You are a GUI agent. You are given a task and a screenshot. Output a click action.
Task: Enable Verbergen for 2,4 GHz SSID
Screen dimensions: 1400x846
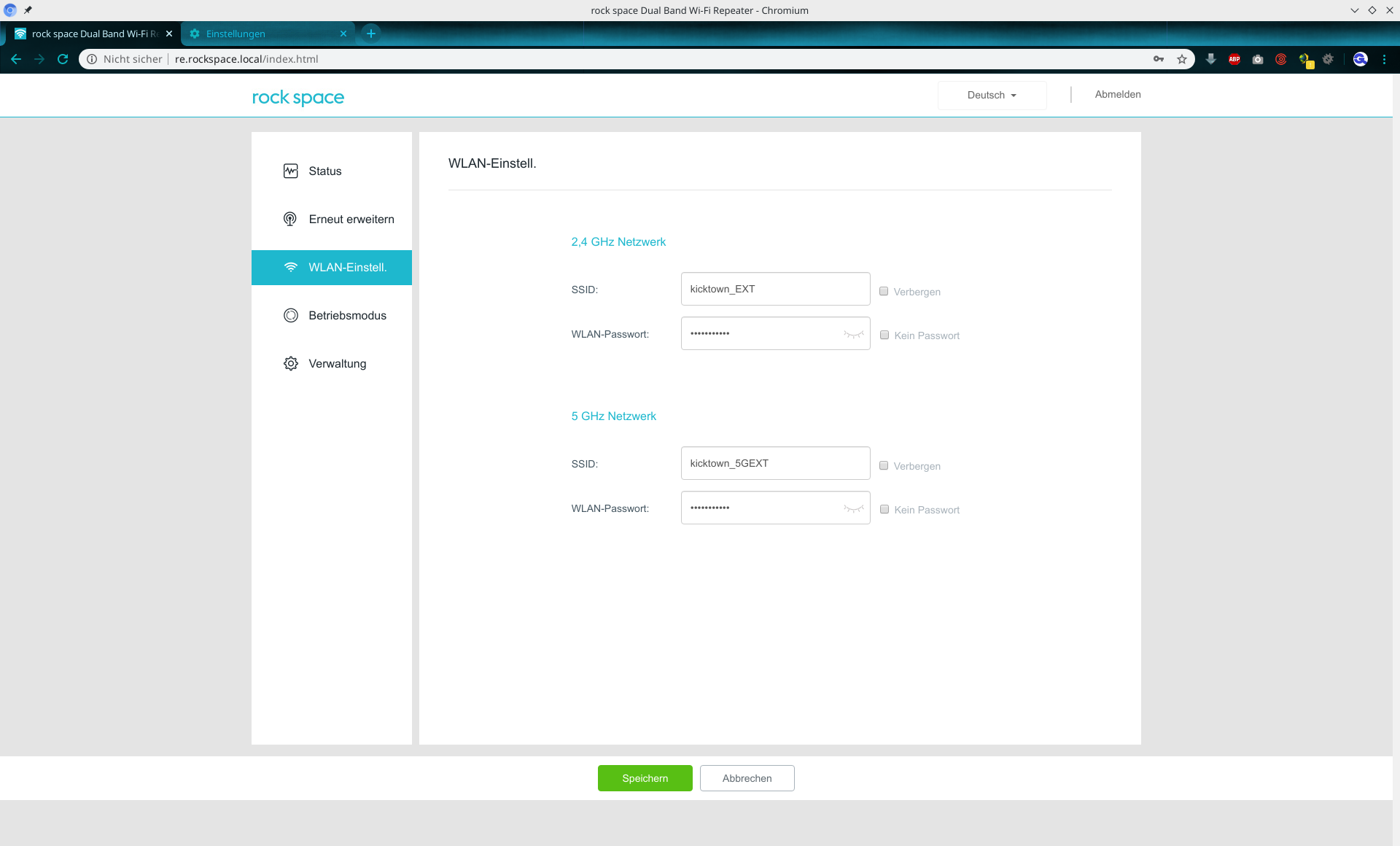(x=884, y=291)
